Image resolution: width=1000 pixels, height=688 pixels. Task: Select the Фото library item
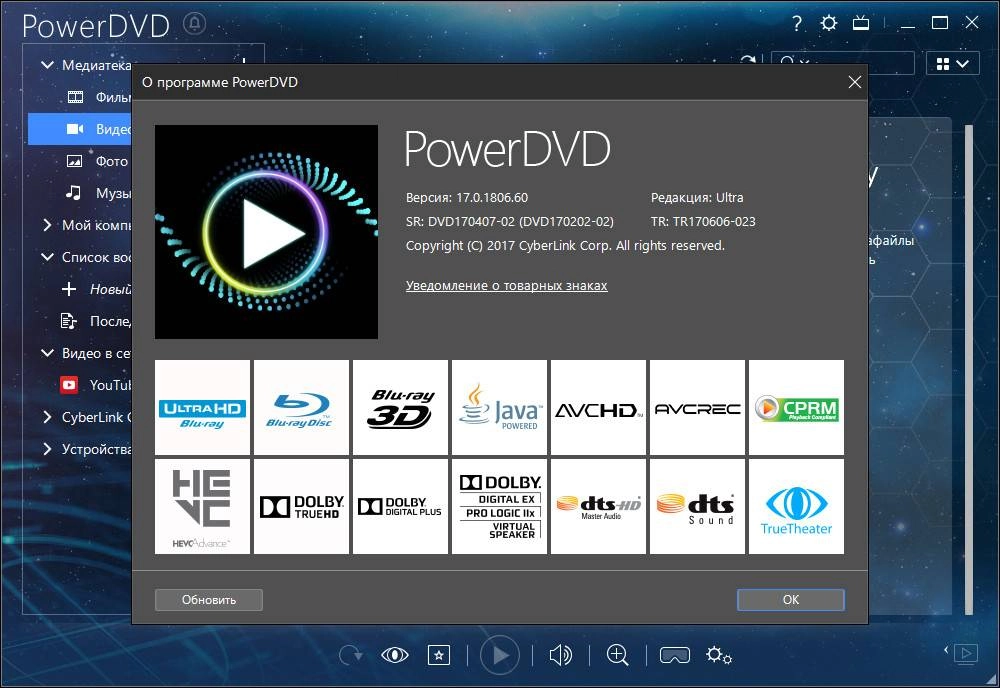(80, 161)
